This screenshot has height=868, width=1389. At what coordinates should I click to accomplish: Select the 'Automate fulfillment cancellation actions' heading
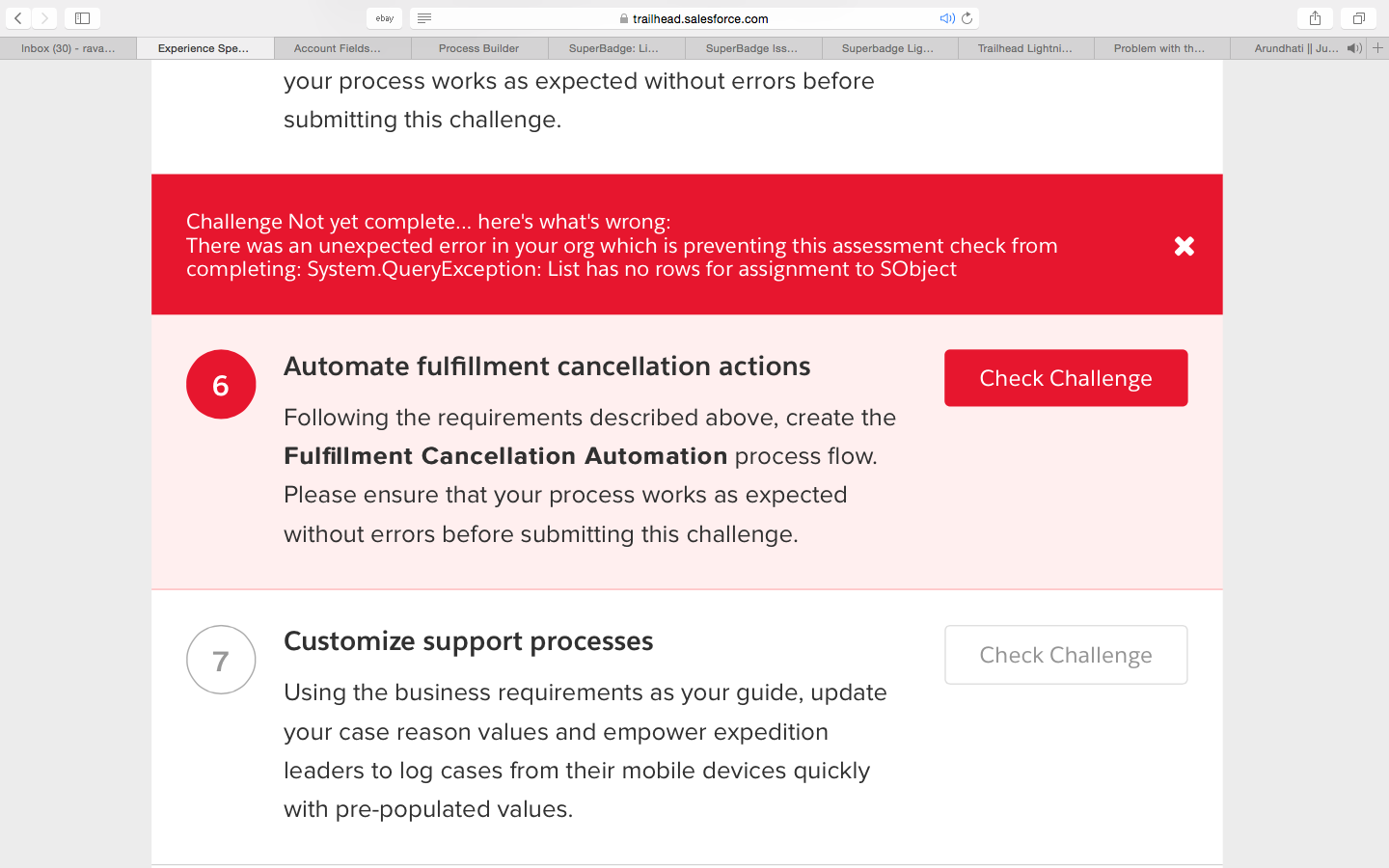[x=547, y=366]
